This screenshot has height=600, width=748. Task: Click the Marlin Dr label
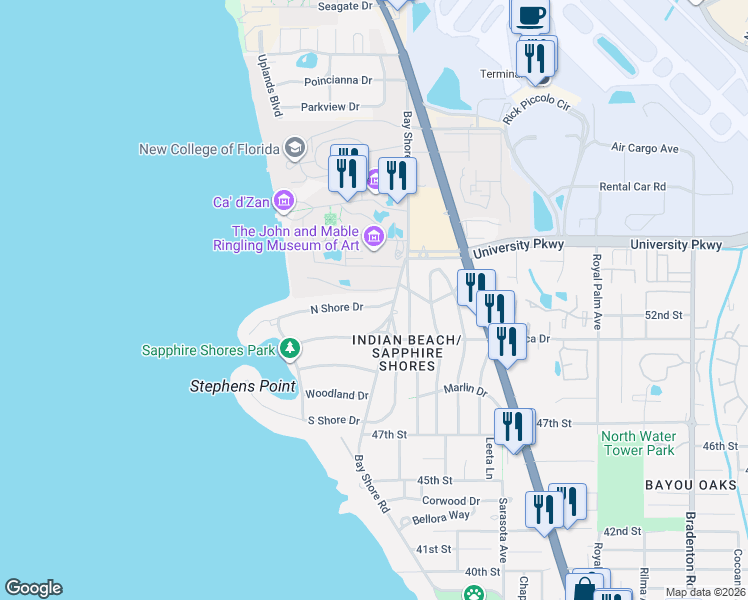pyautogui.click(x=466, y=390)
